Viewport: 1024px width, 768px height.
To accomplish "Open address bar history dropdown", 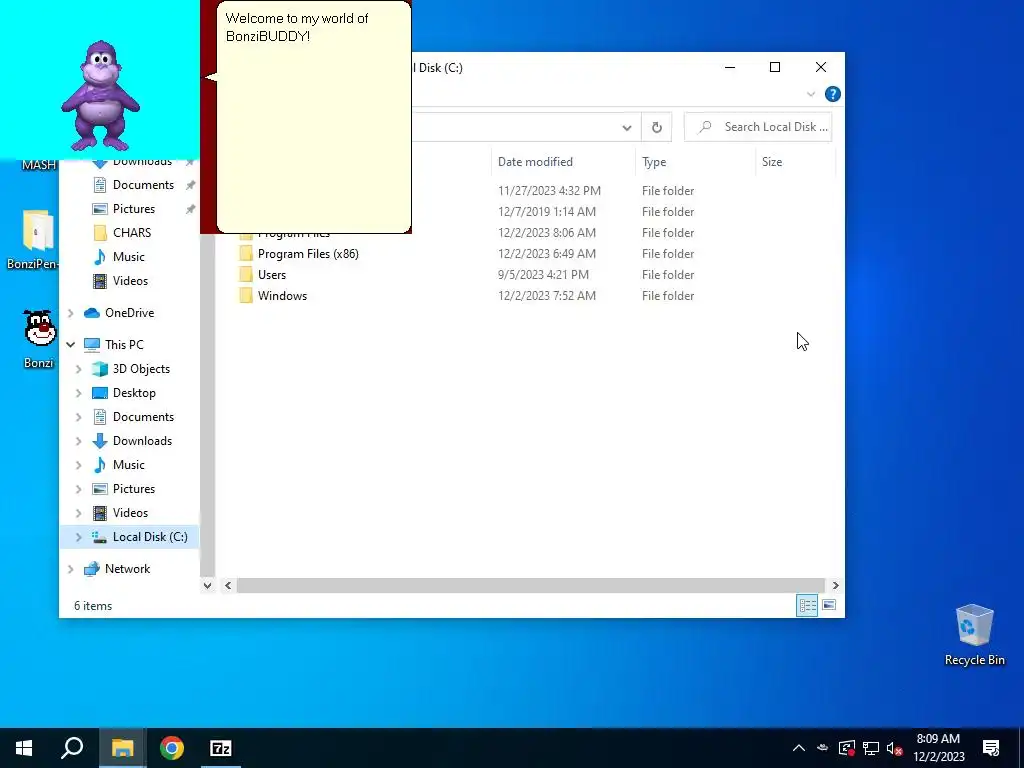I will (627, 127).
